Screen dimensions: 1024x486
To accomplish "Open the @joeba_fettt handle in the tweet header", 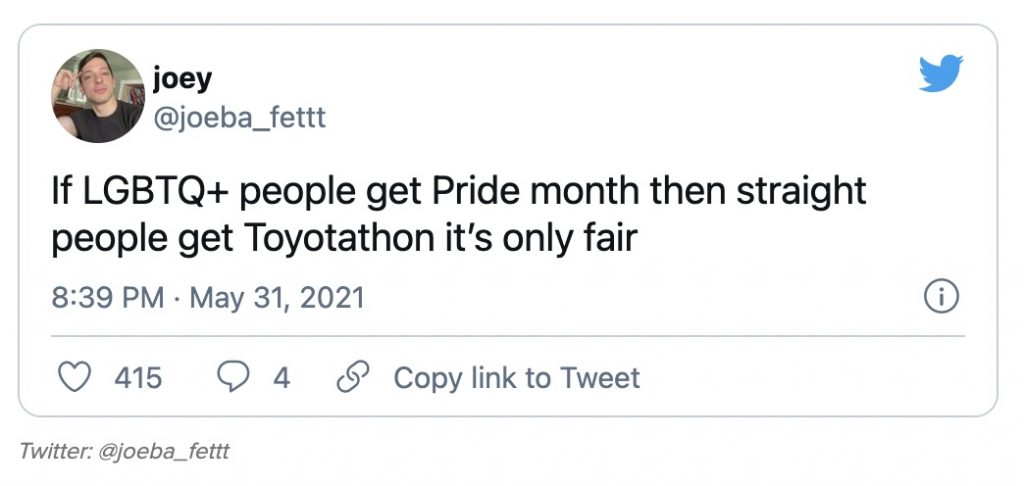I will click(239, 118).
